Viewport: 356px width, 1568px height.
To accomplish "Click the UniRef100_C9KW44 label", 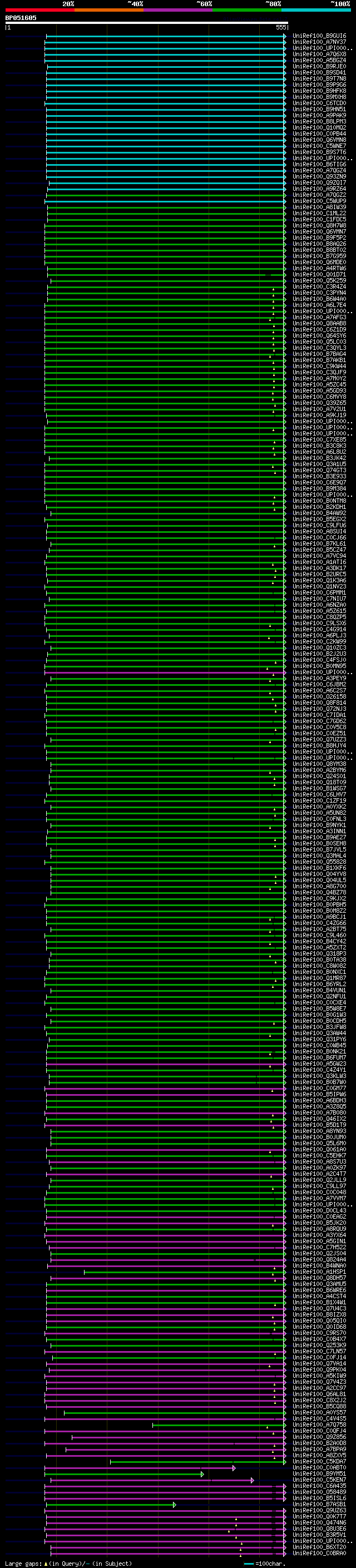I will (x=319, y=367).
